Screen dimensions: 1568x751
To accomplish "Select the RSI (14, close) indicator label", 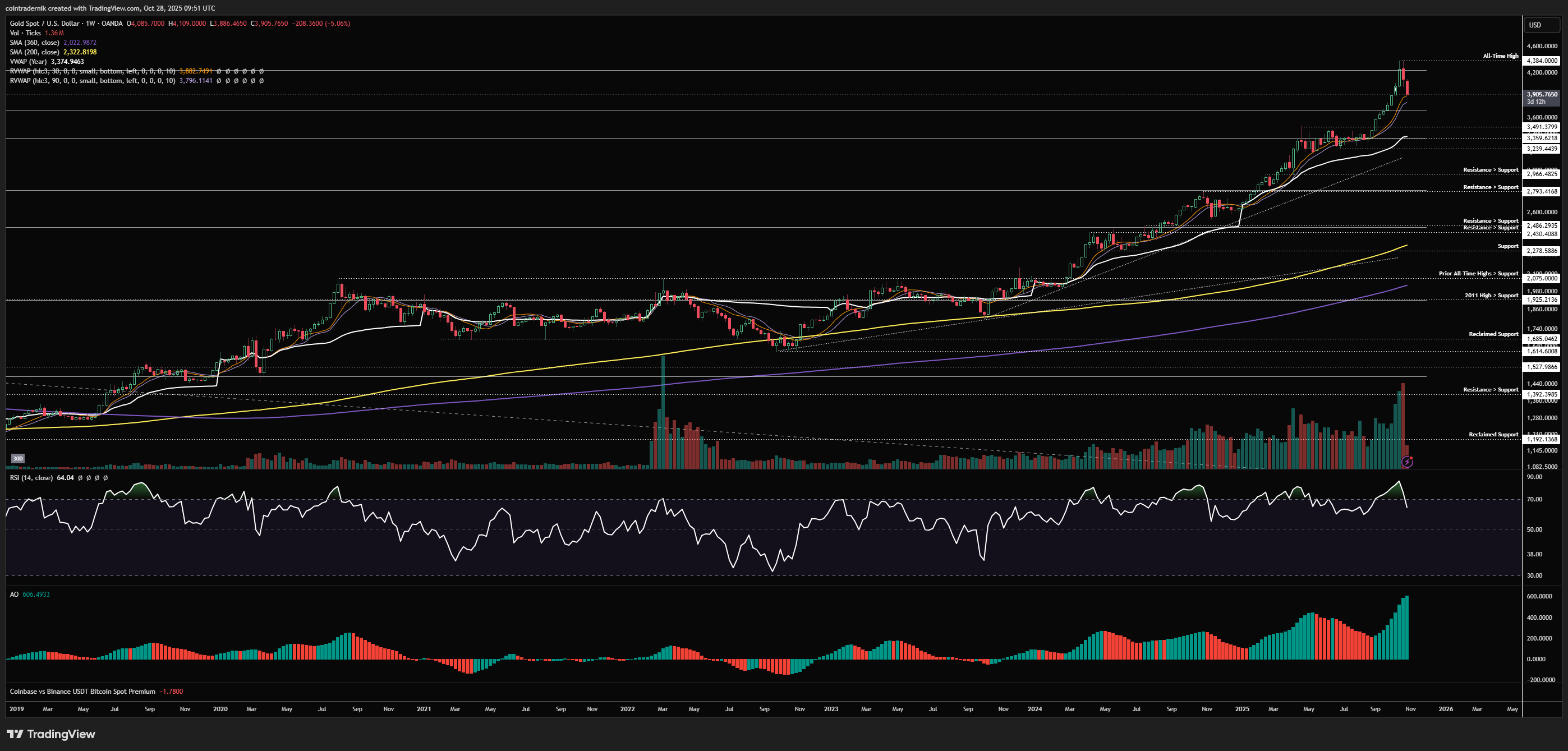I will point(31,478).
